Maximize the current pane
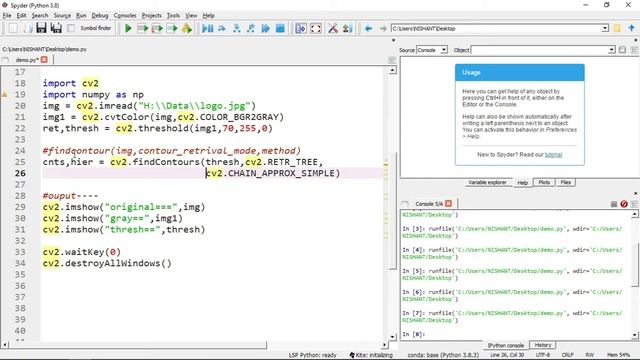The width and height of the screenshot is (640, 360). (x=301, y=29)
